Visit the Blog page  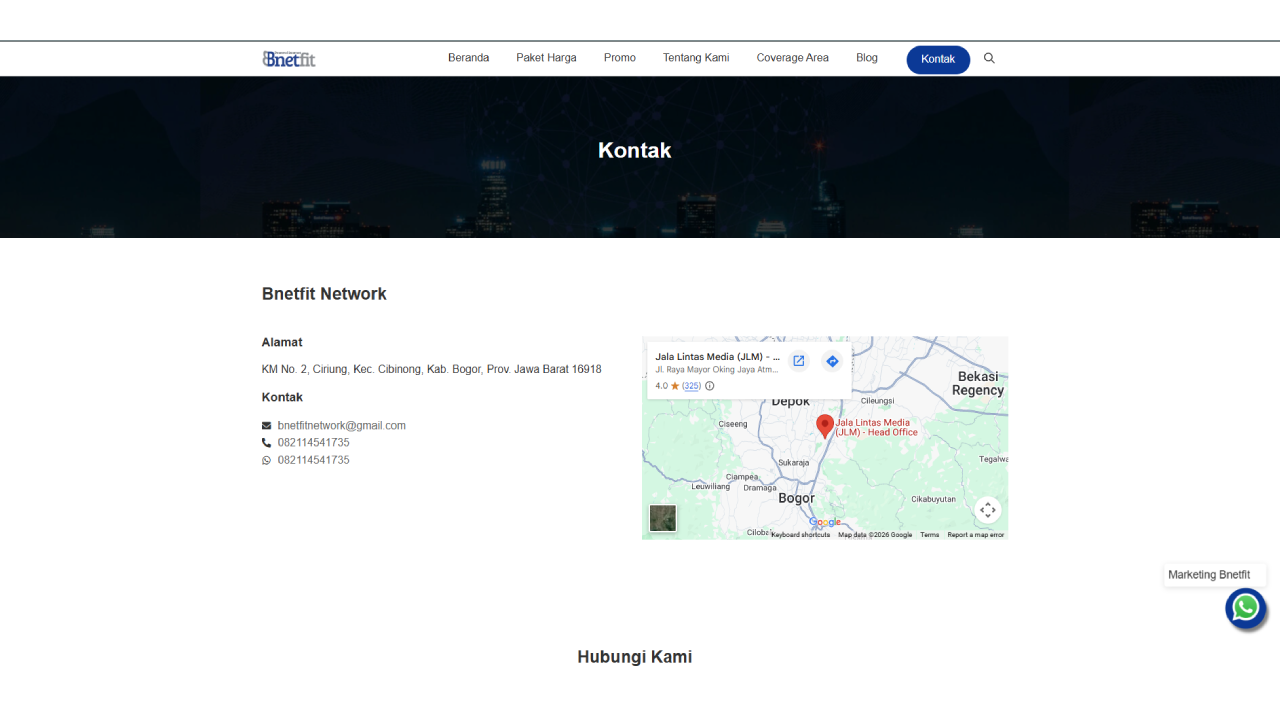click(867, 58)
